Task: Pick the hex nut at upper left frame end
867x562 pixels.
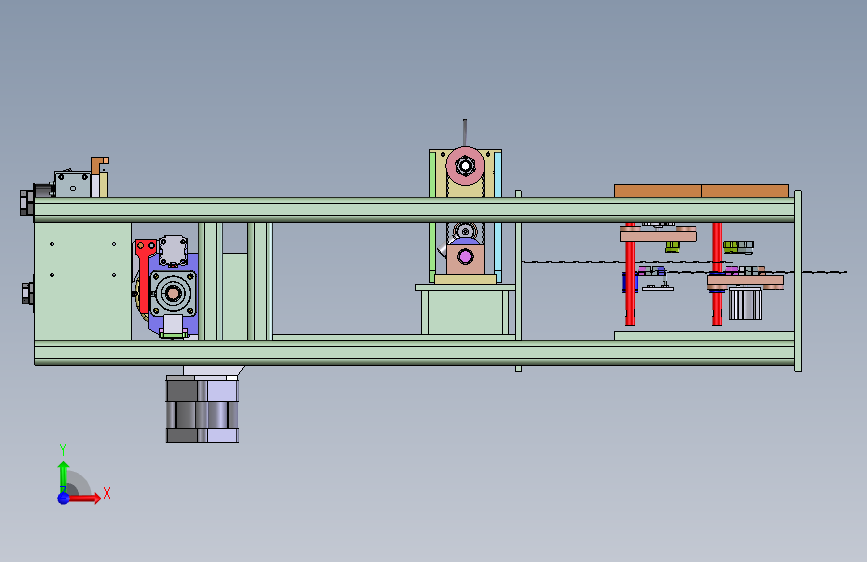Action: (27, 202)
